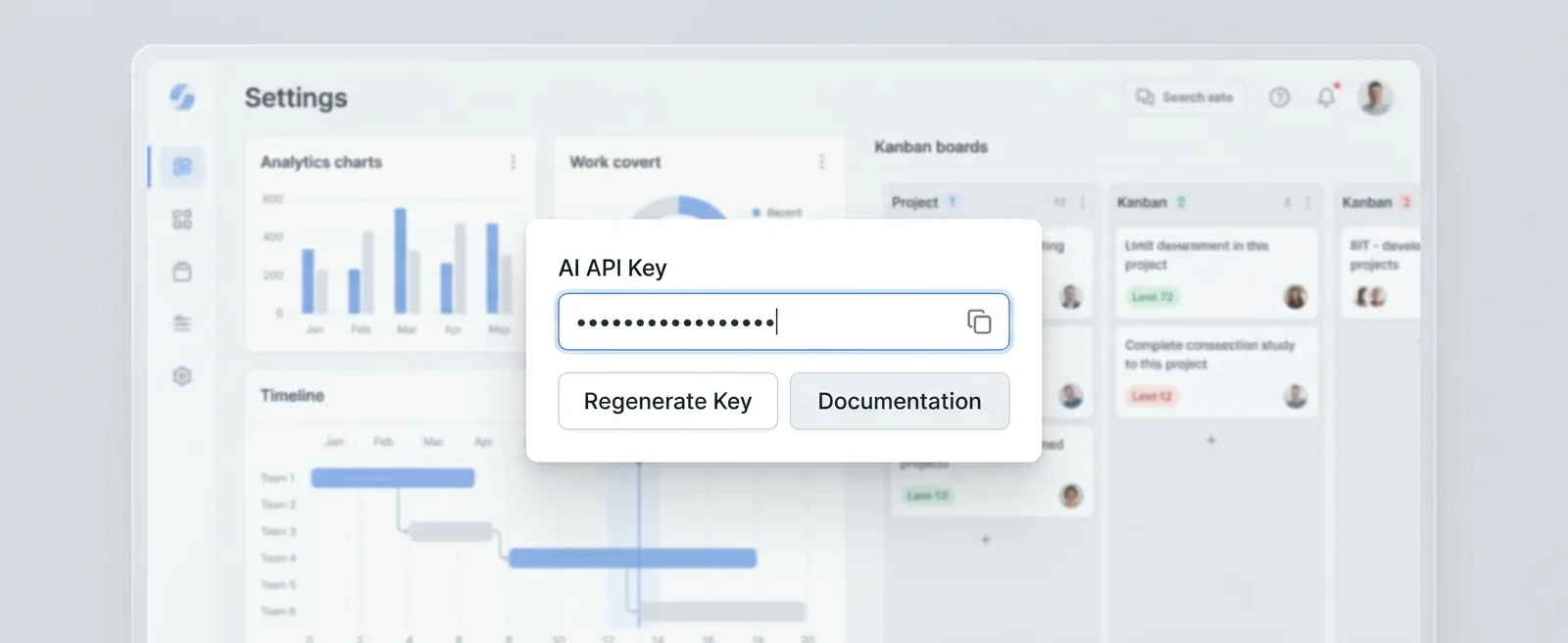Open Project column options menu

1083,202
